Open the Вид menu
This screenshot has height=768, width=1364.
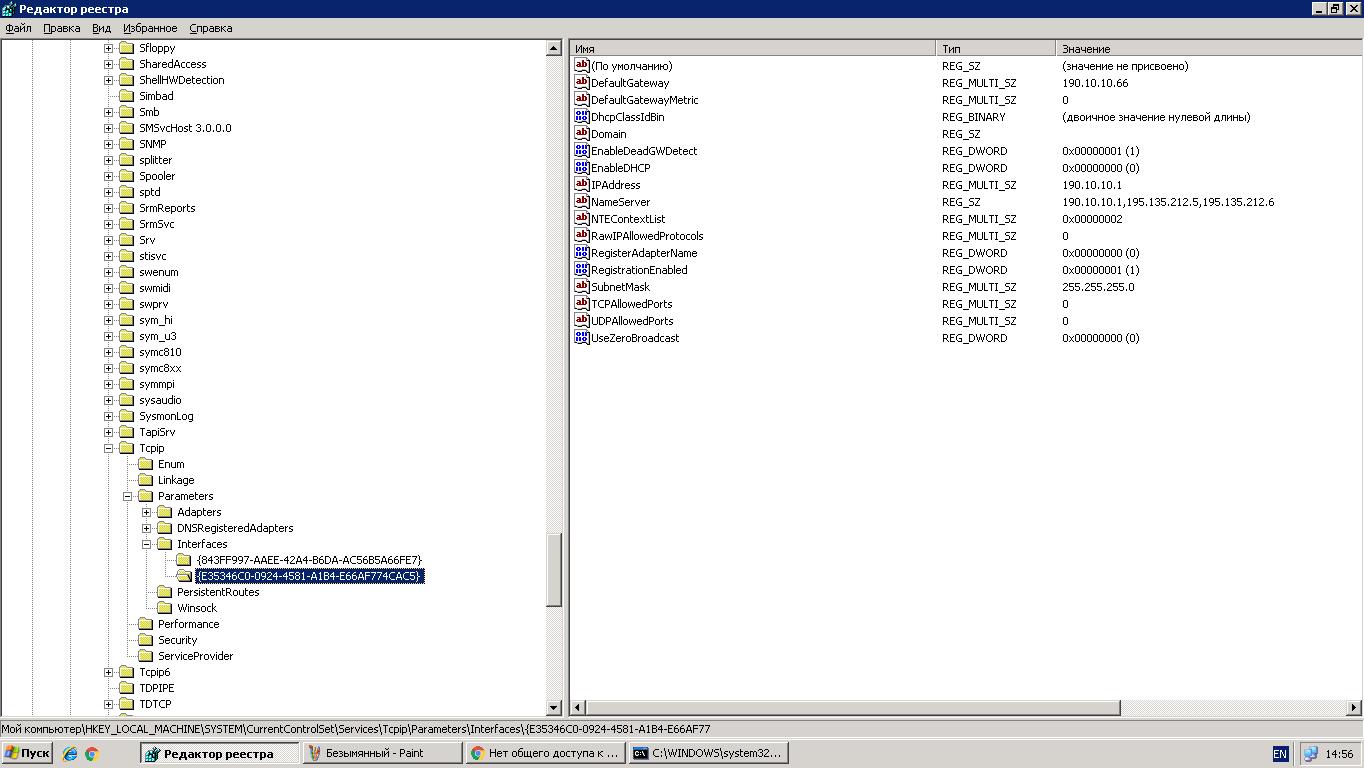pyautogui.click(x=102, y=28)
